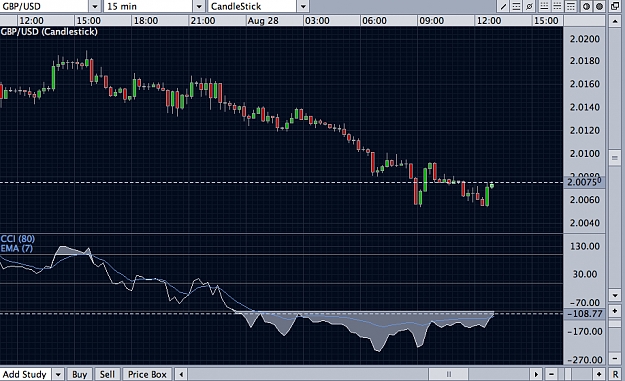
Task: Choose the solid-top dashed line style icon
Action: tap(571, 6)
